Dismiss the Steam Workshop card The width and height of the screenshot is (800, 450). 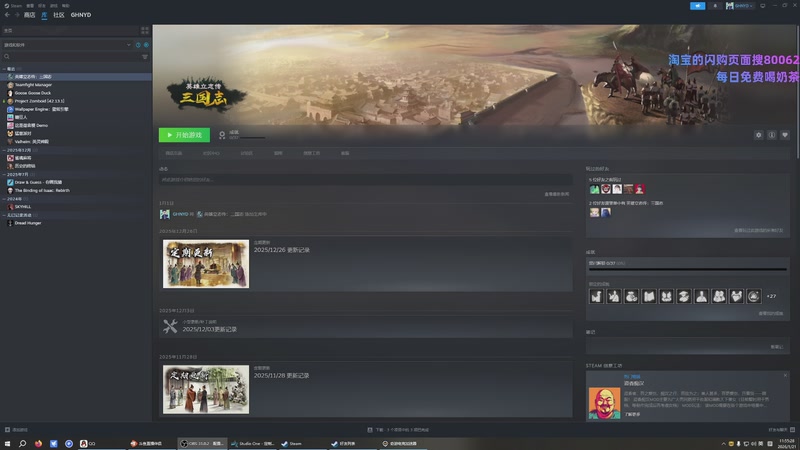click(x=785, y=376)
